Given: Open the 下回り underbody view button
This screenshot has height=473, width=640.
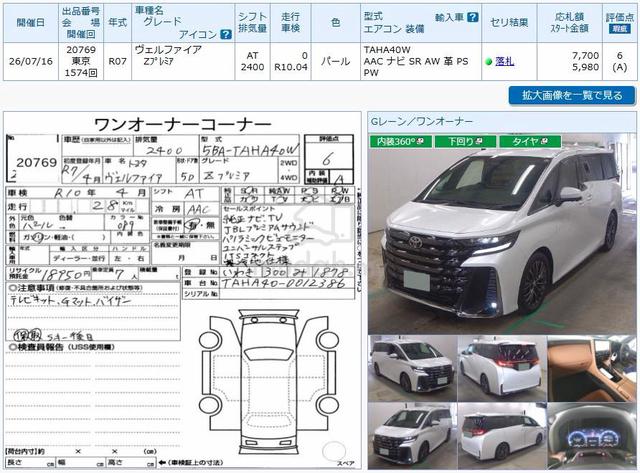Looking at the screenshot, I should (465, 141).
